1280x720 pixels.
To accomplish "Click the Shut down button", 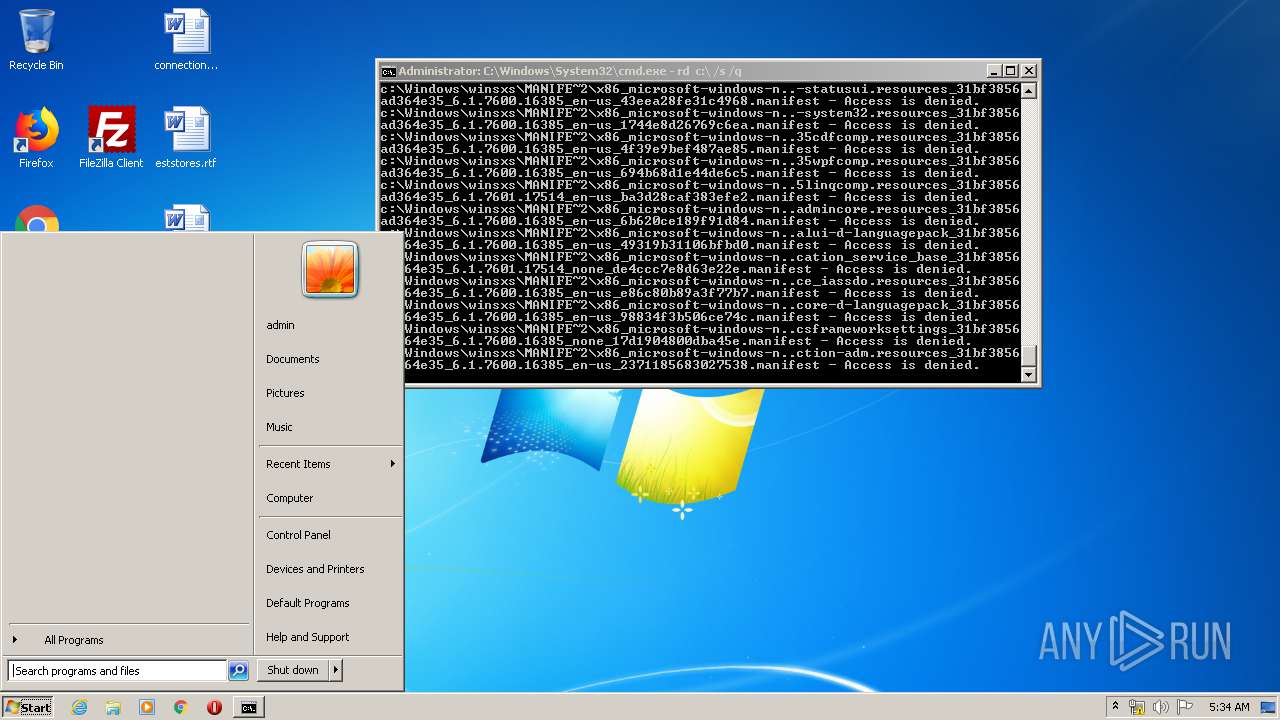I will coord(293,670).
